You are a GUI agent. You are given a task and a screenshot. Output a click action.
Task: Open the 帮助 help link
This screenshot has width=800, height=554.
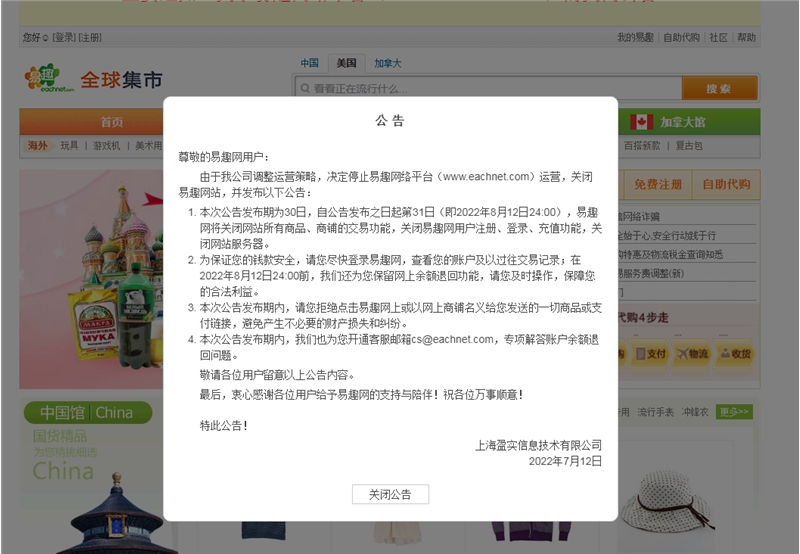click(746, 38)
